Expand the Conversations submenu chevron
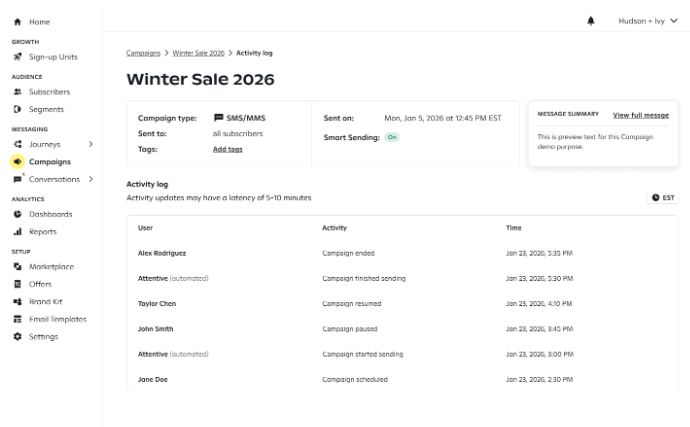 tap(91, 179)
